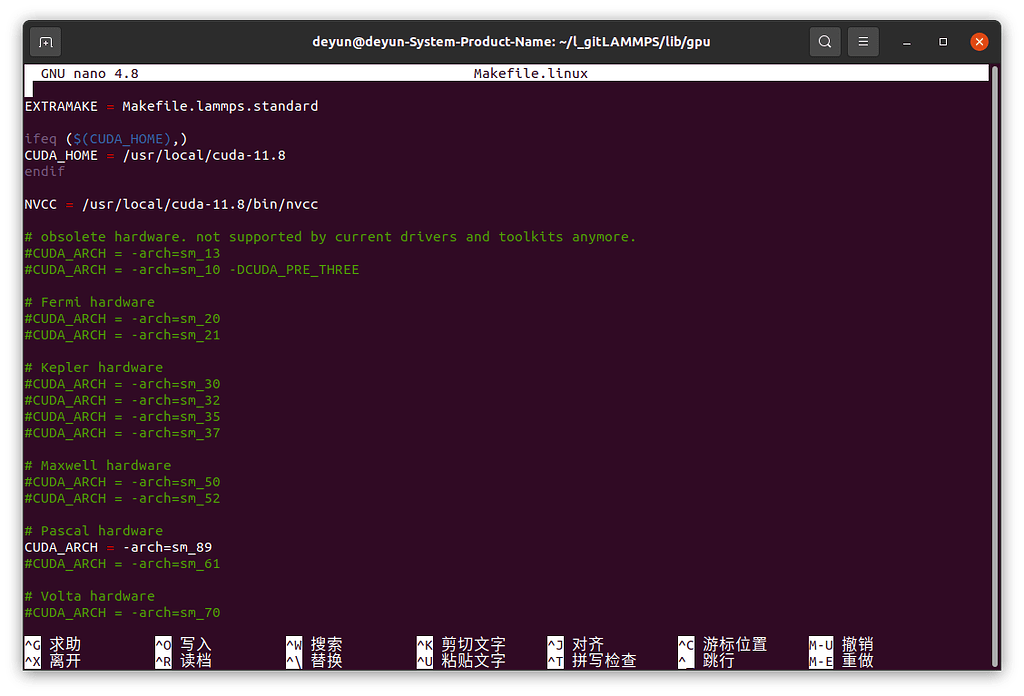Maximize the terminal window
1024x696 pixels.
coord(943,42)
